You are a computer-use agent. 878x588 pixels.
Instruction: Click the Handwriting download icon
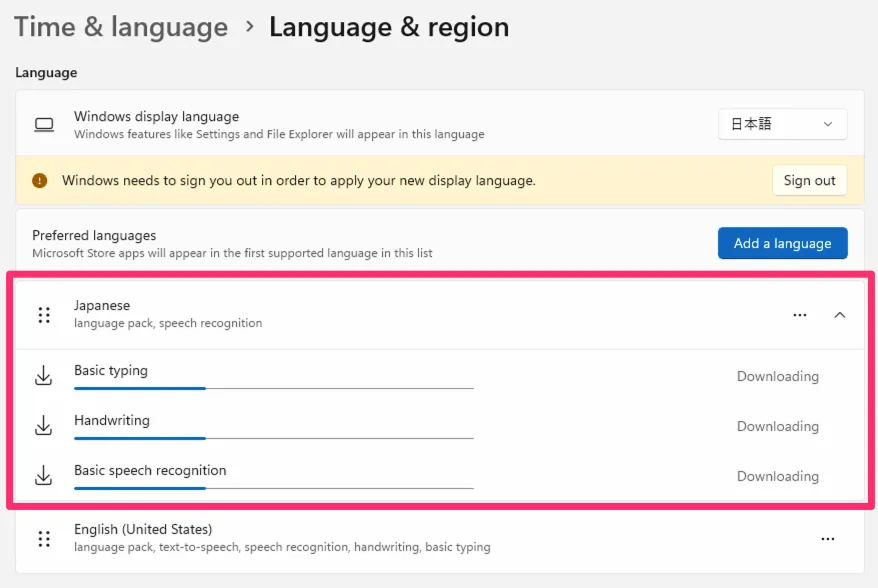click(x=43, y=427)
